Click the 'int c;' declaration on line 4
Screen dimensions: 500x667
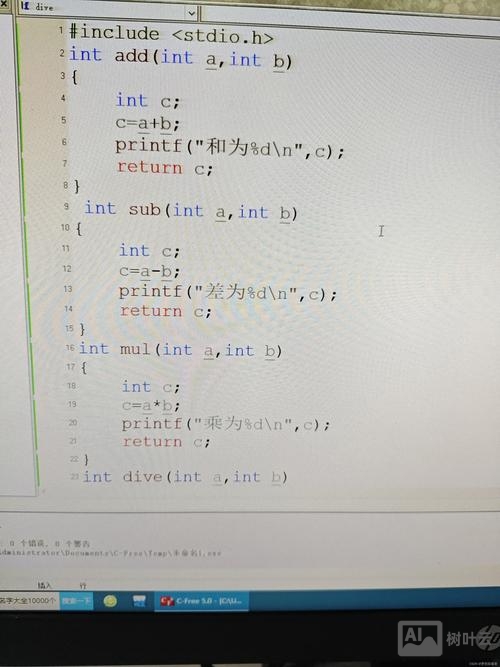(x=148, y=101)
